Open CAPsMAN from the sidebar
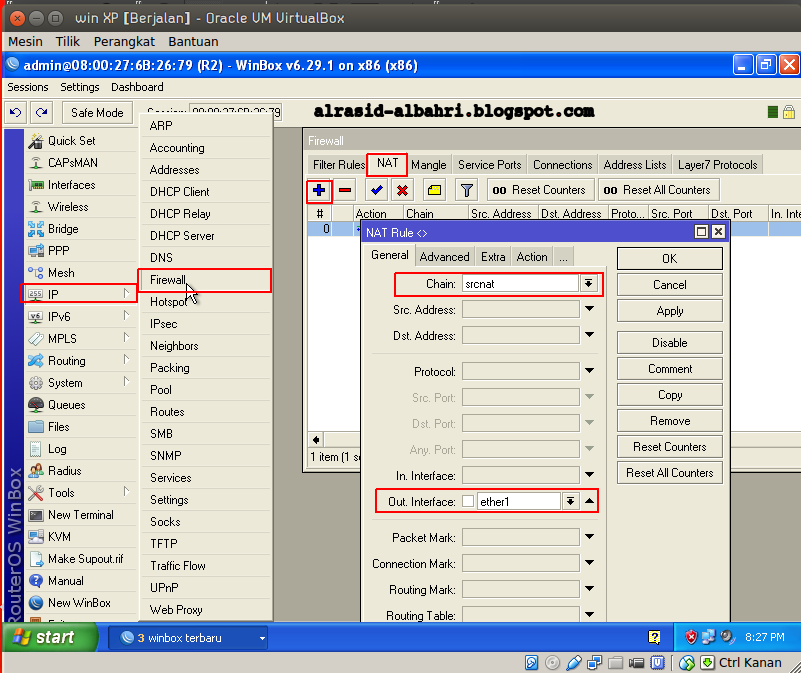Viewport: 801px width, 673px height. 73,163
